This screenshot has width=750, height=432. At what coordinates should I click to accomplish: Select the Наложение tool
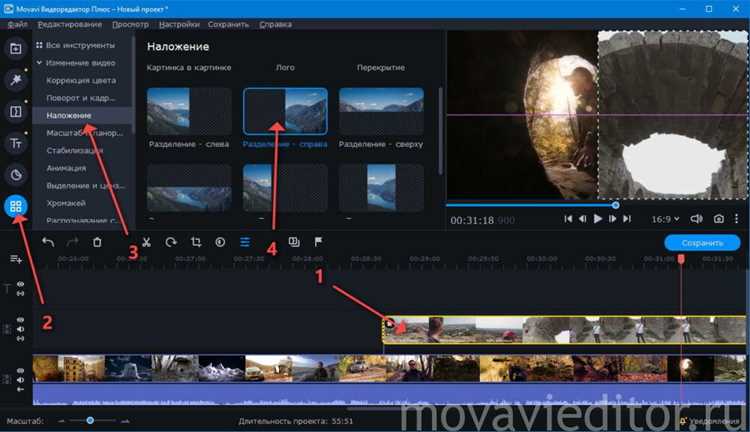(69, 115)
